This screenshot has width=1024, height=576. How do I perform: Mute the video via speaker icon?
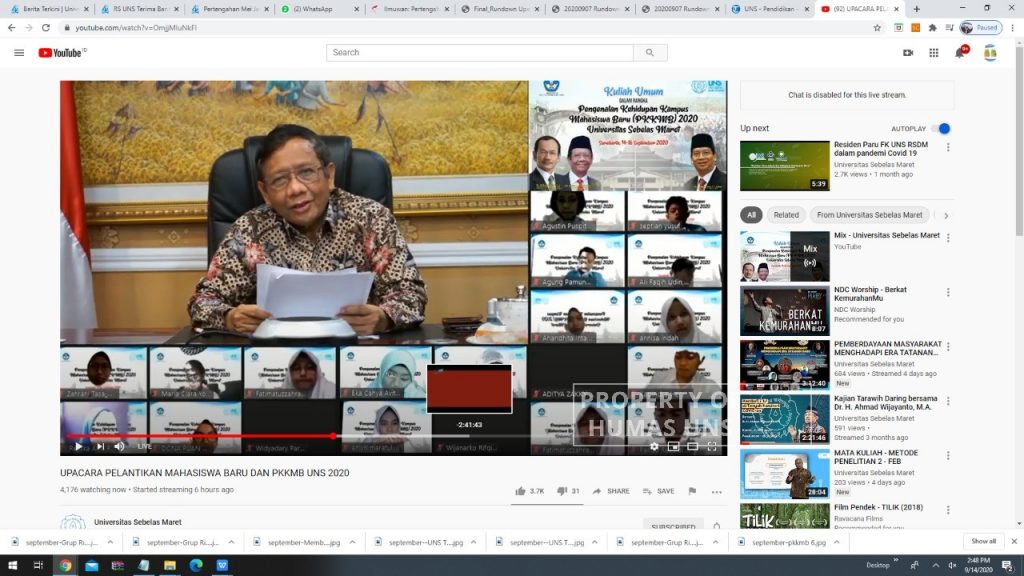pyautogui.click(x=120, y=447)
